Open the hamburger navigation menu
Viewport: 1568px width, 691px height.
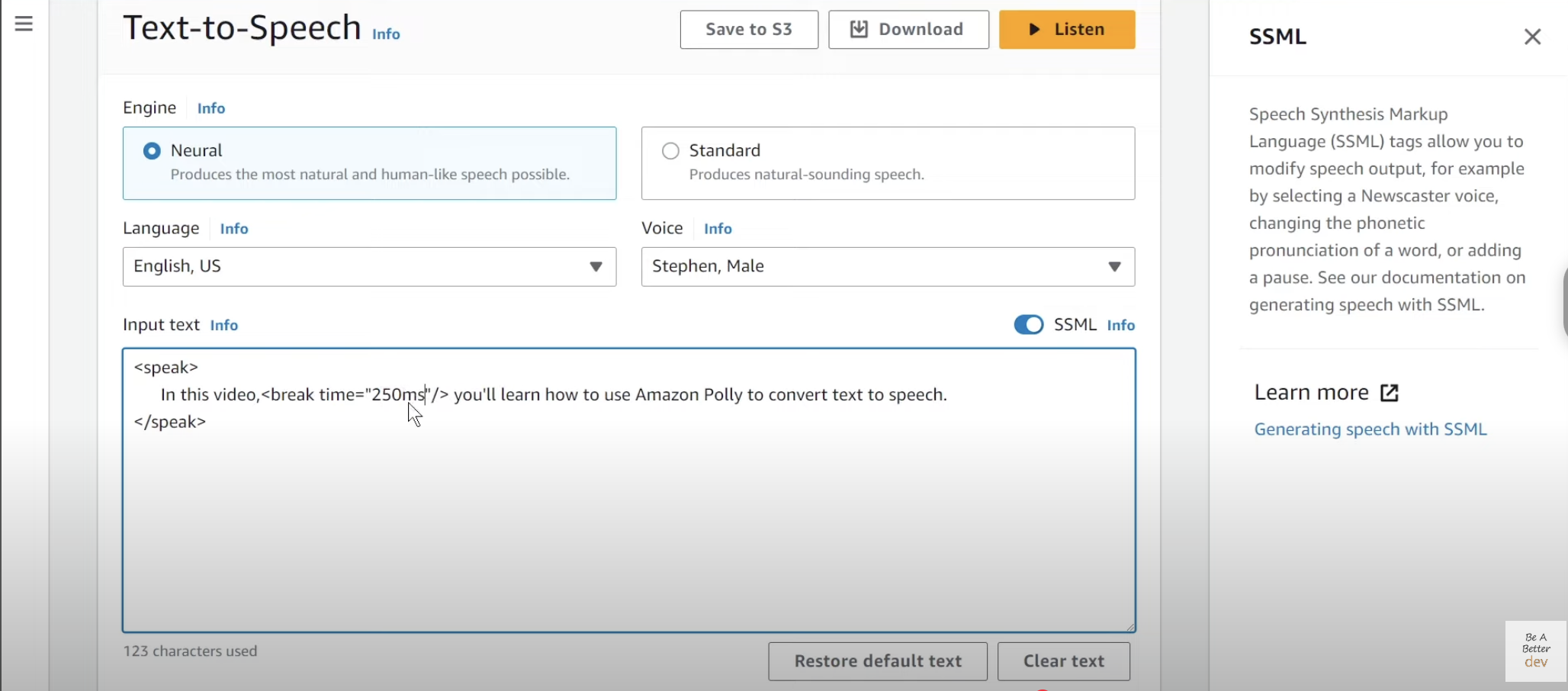pyautogui.click(x=24, y=24)
